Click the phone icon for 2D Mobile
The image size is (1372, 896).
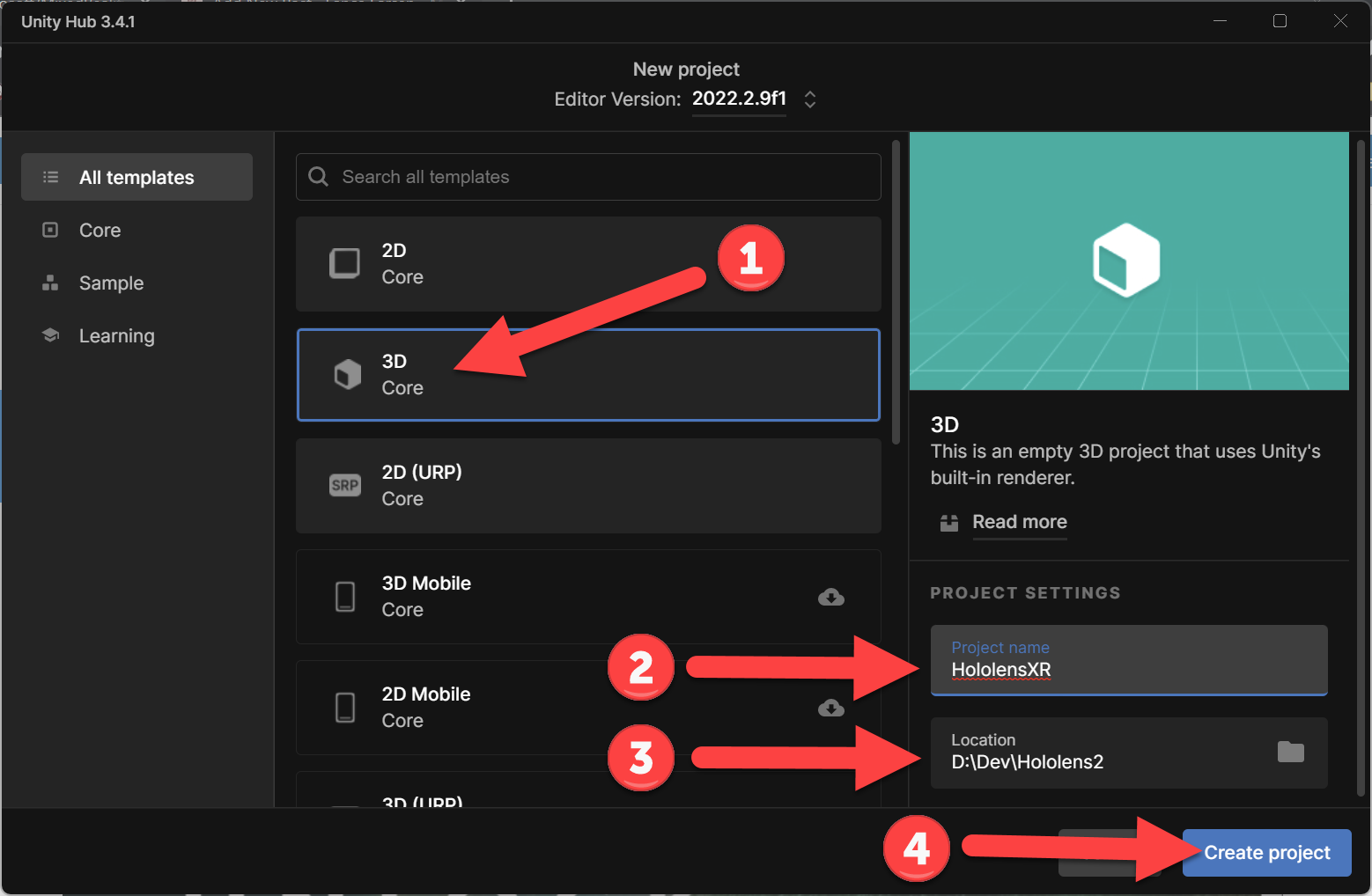tap(345, 707)
